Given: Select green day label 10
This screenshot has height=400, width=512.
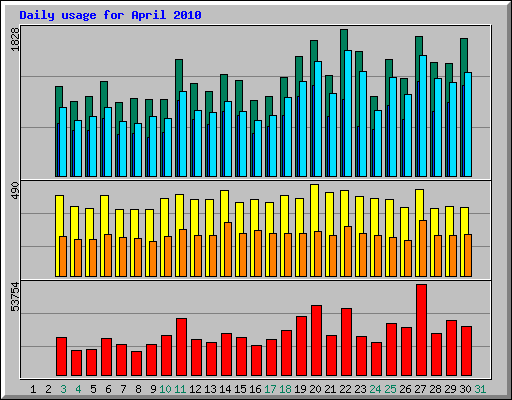Looking at the screenshot, I should point(165,389).
